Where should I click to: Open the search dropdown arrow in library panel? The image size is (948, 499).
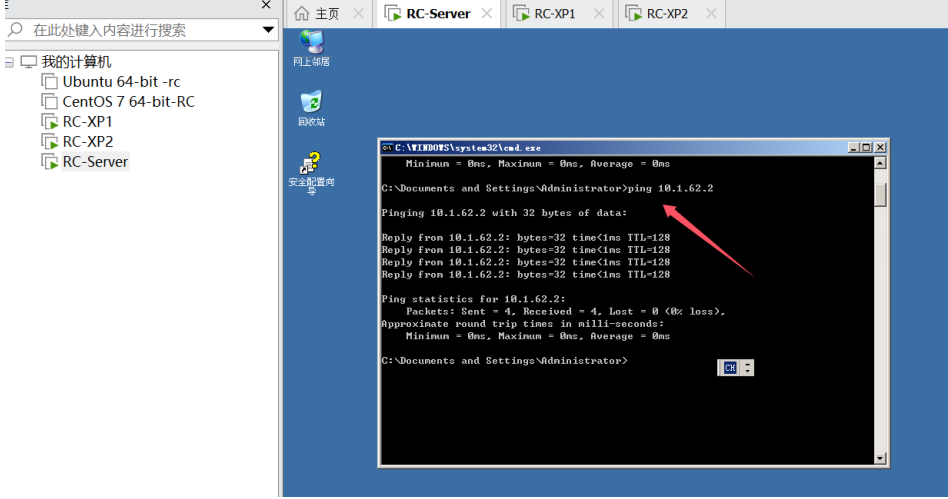pos(268,30)
